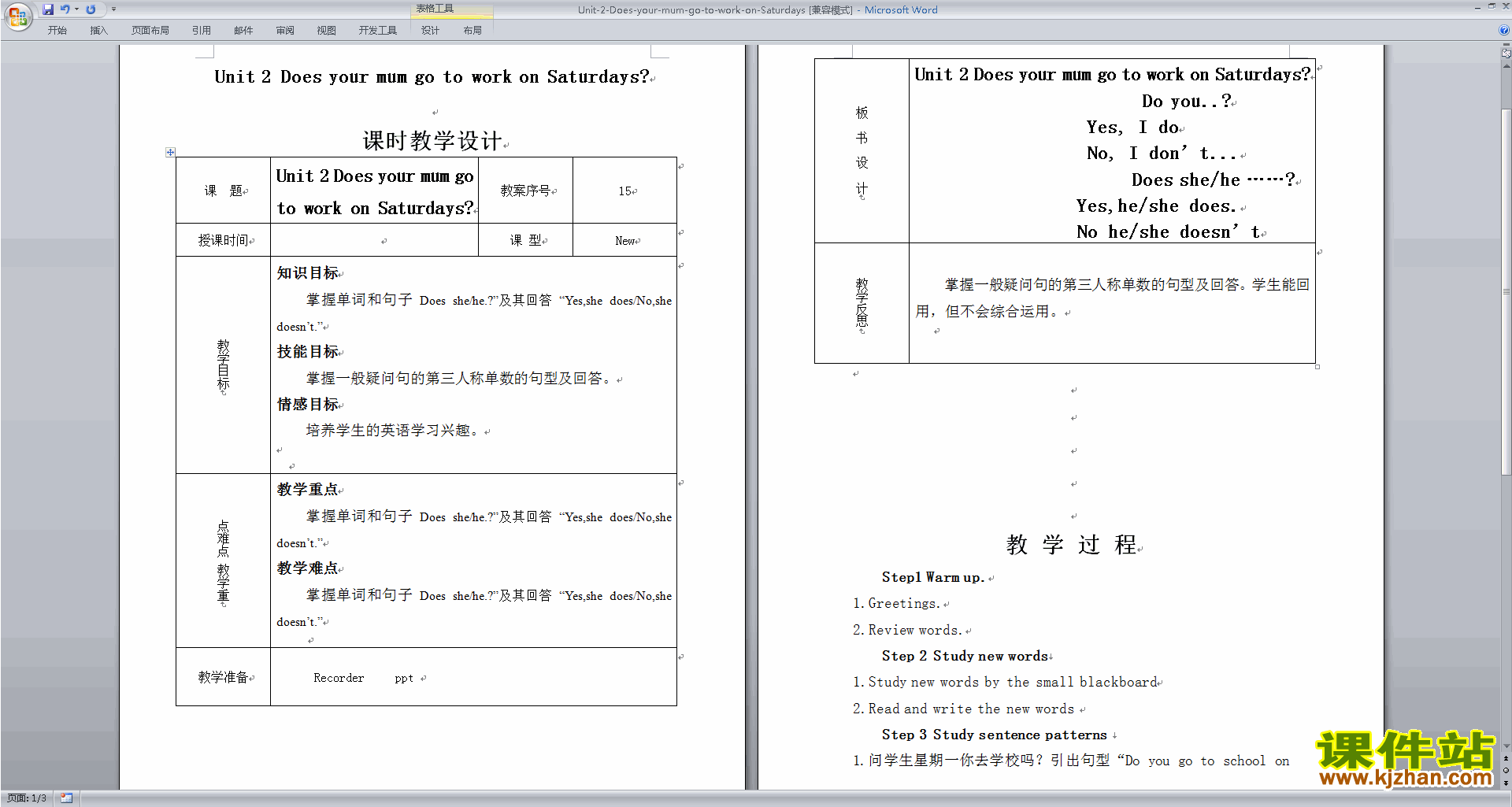Click the Step1 Warm up heading
This screenshot has height=807, width=1512.
[932, 577]
